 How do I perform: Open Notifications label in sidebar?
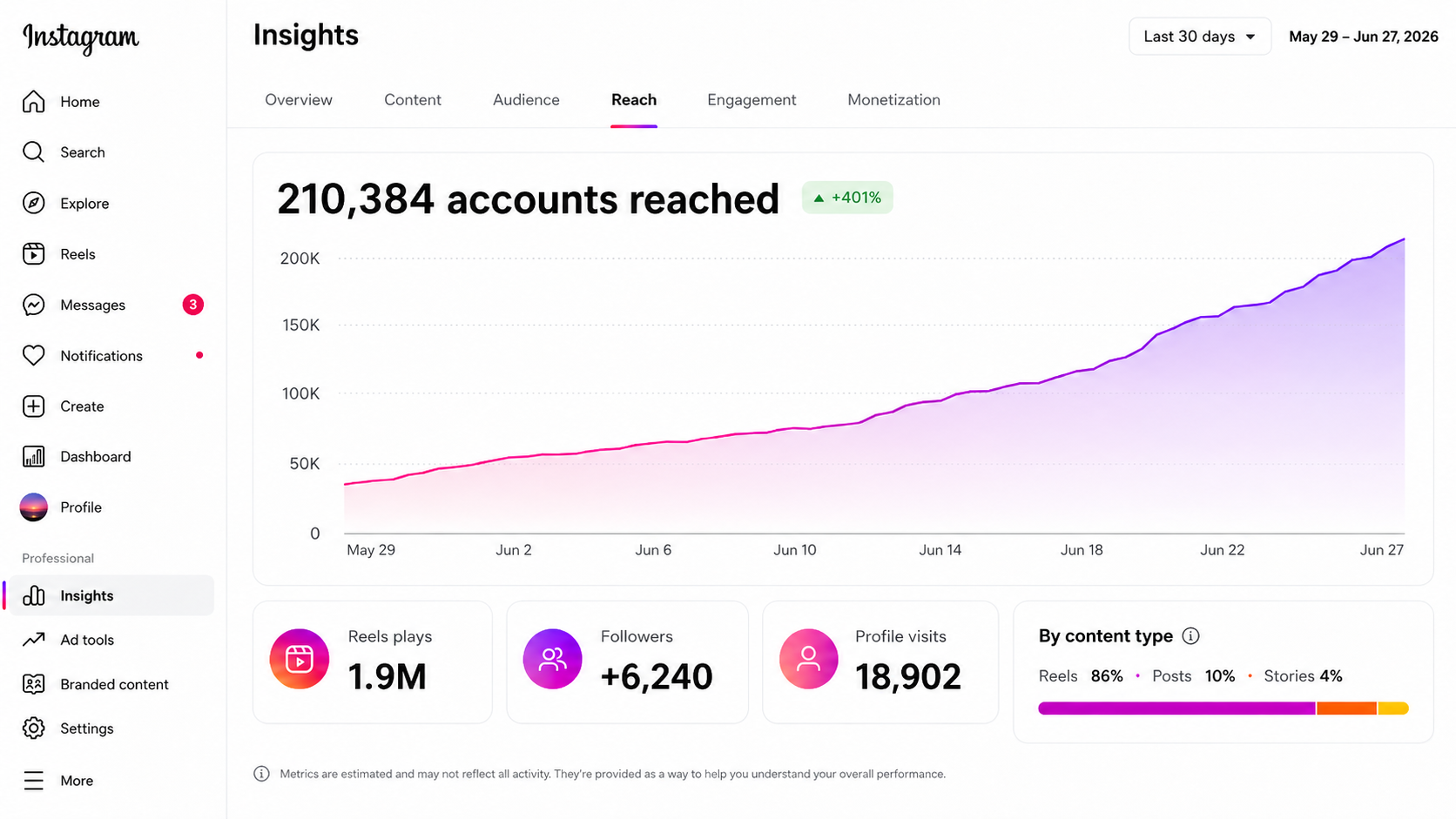tap(101, 356)
